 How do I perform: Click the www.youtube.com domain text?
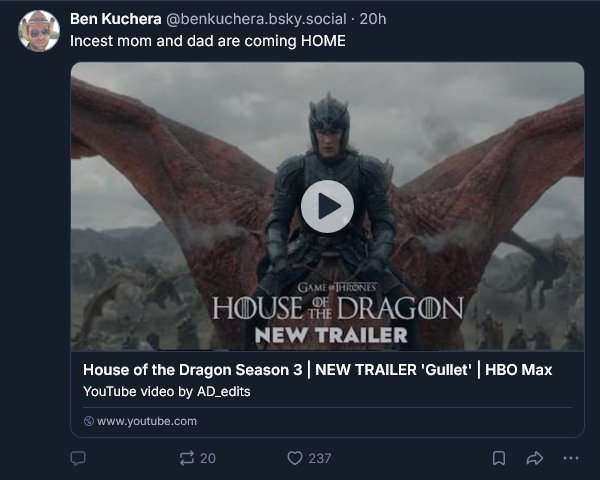(x=147, y=421)
